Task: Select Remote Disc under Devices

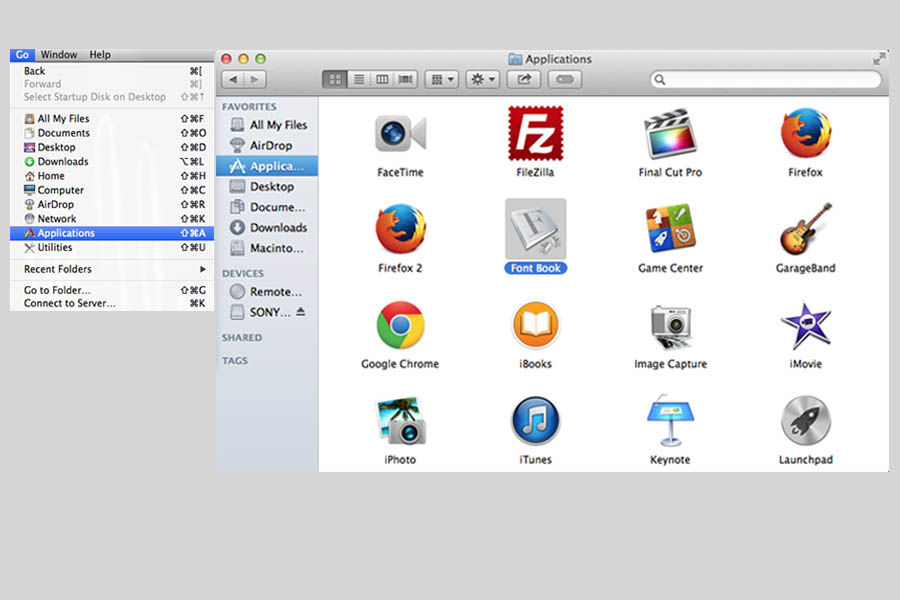Action: (267, 292)
